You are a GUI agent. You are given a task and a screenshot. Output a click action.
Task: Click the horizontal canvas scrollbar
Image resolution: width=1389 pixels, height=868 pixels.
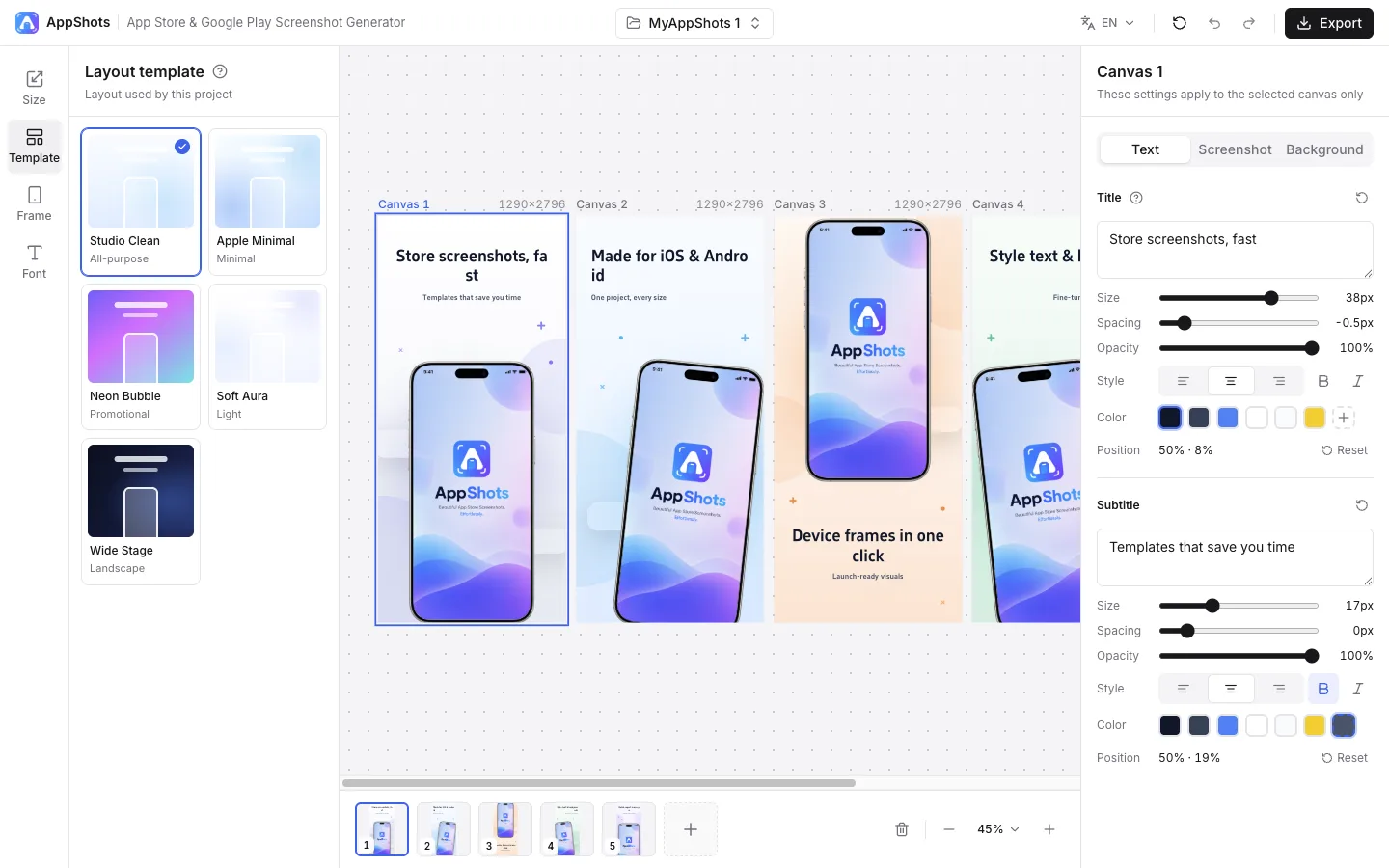599,783
